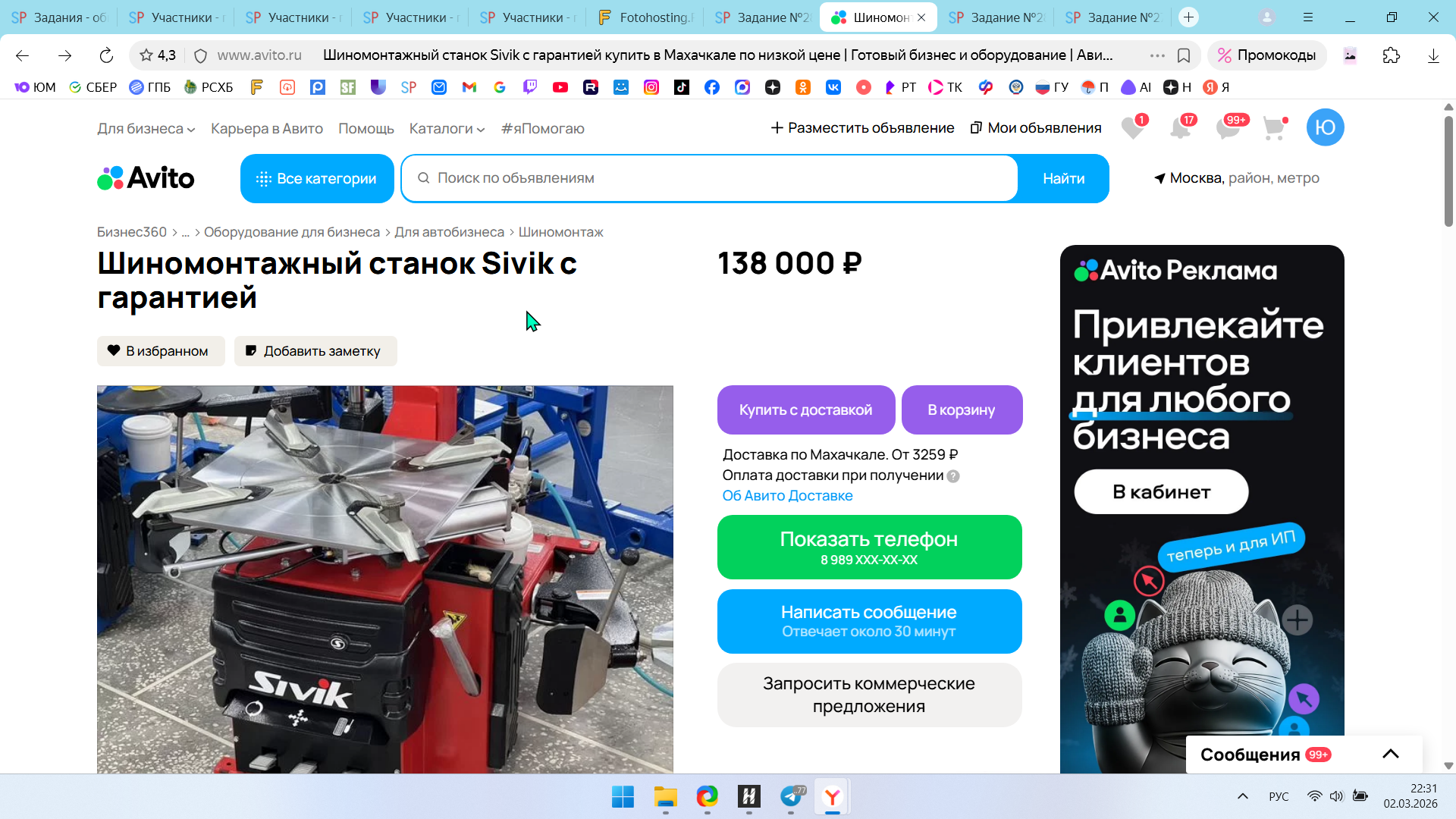Toggle the 'В избранном' favorite button

(x=161, y=351)
